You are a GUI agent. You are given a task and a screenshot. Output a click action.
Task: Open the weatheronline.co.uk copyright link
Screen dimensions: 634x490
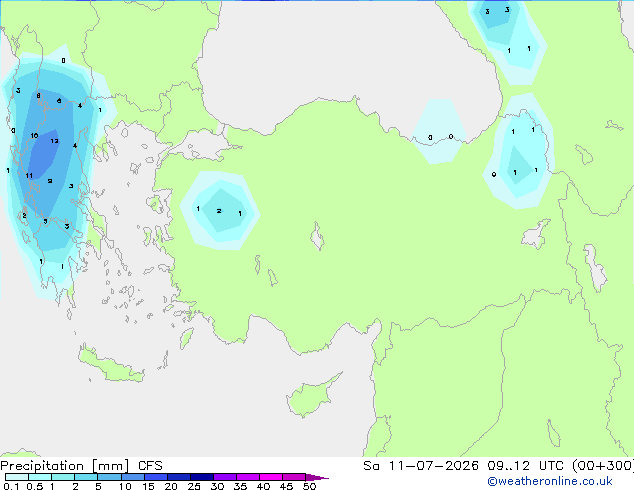click(550, 481)
